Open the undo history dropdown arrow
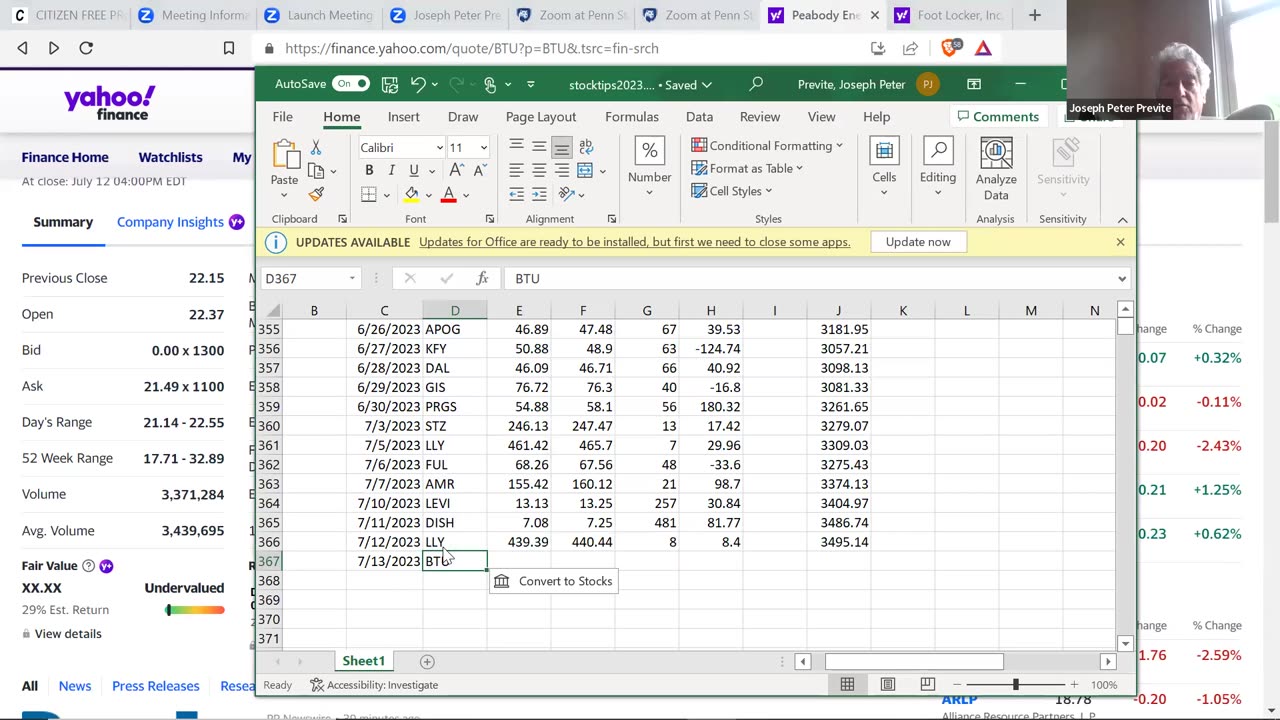The image size is (1280, 720). point(436,85)
